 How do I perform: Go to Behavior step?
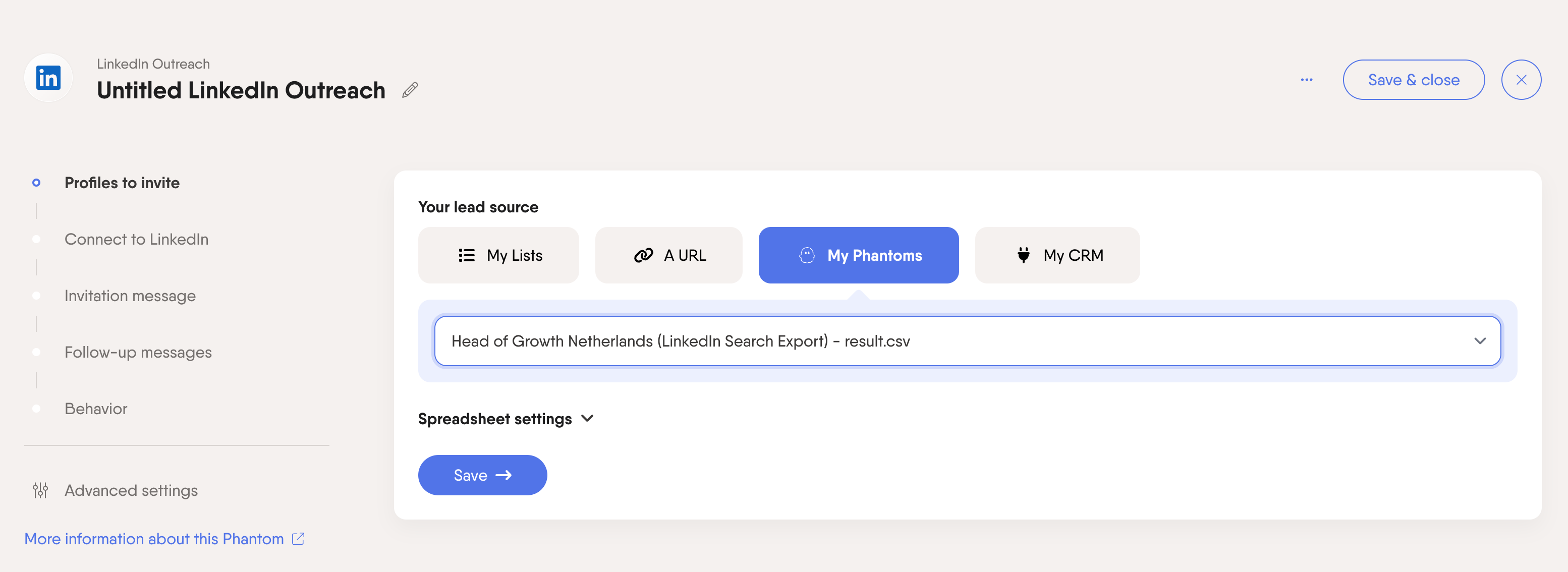96,409
